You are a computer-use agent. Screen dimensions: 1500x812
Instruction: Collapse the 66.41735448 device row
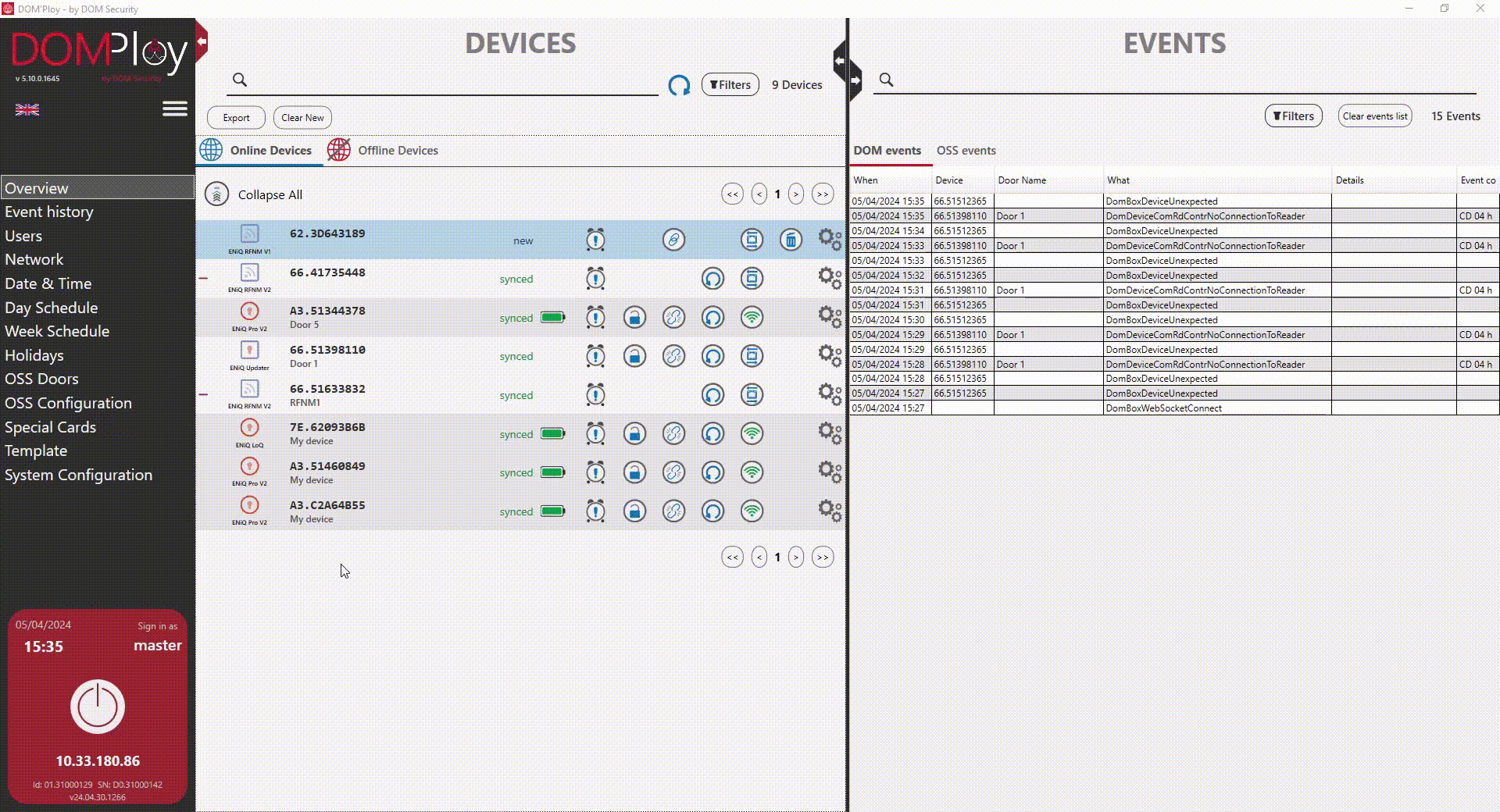[x=203, y=278]
